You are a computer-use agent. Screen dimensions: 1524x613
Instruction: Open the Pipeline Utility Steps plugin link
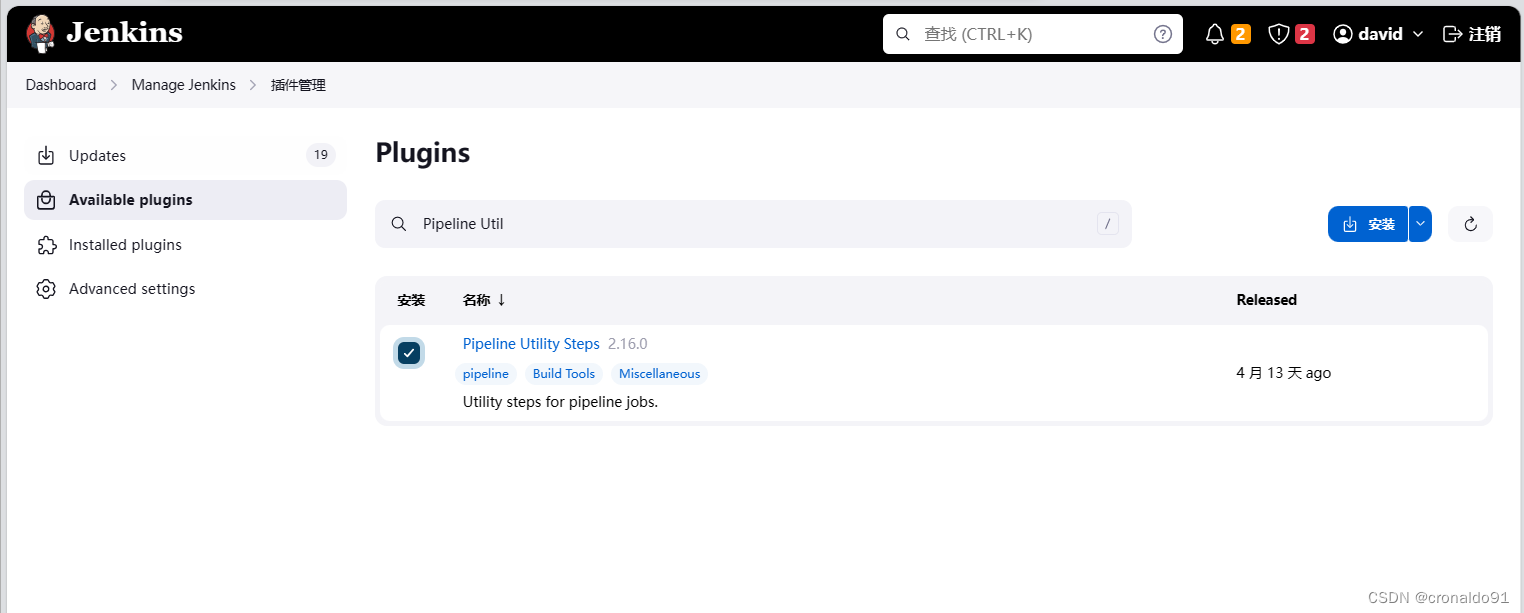[531, 344]
